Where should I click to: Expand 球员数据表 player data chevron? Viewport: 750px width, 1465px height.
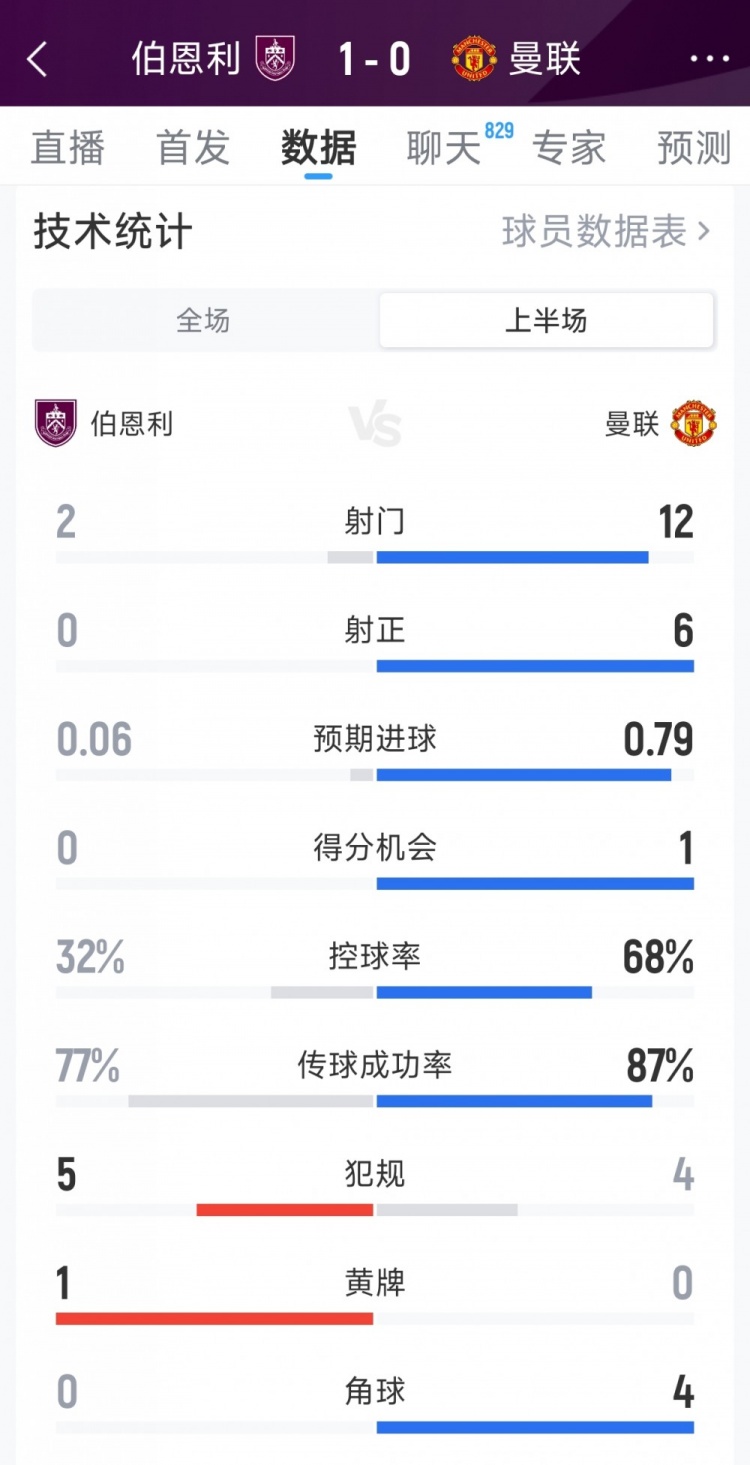pyautogui.click(x=703, y=232)
